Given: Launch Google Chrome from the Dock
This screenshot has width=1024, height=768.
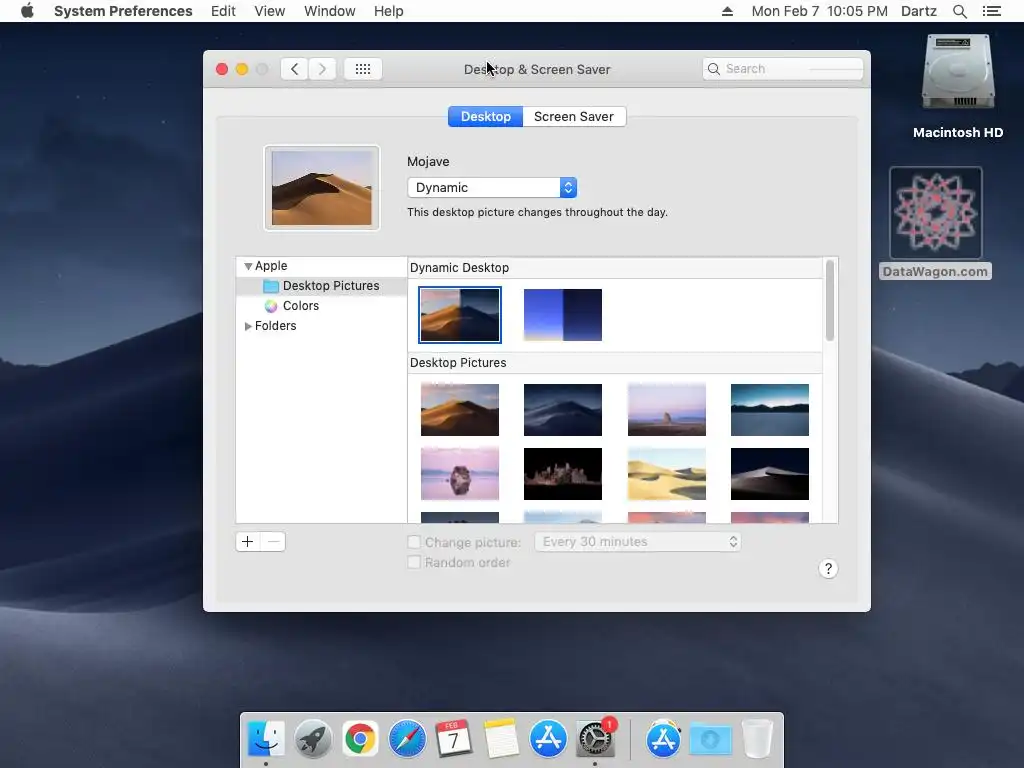Looking at the screenshot, I should coord(360,739).
